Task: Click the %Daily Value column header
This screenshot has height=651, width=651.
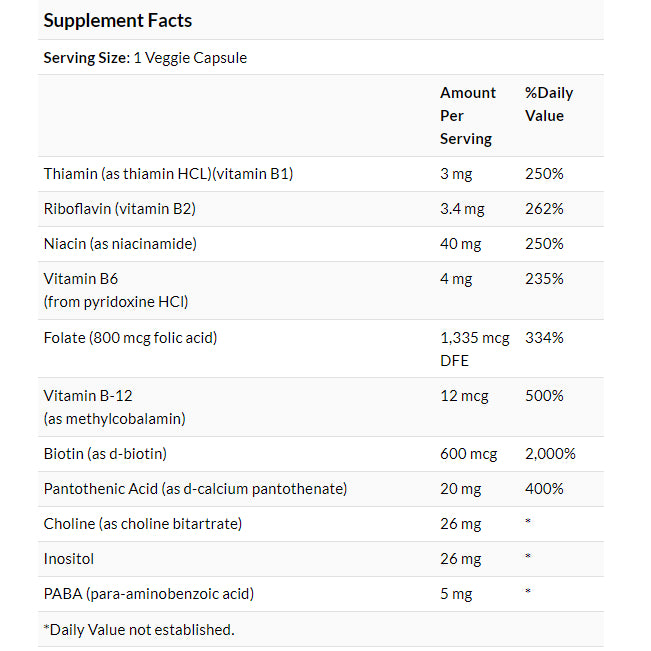Action: click(x=549, y=104)
